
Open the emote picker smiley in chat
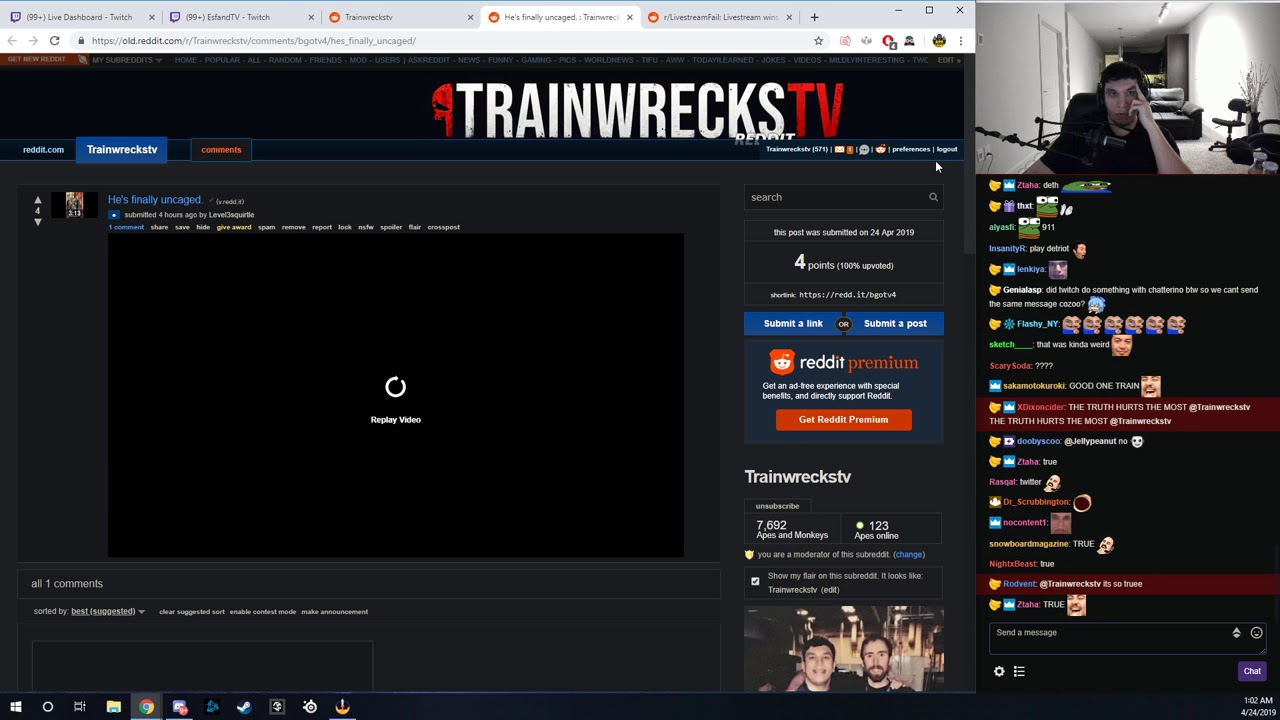[x=1257, y=633]
